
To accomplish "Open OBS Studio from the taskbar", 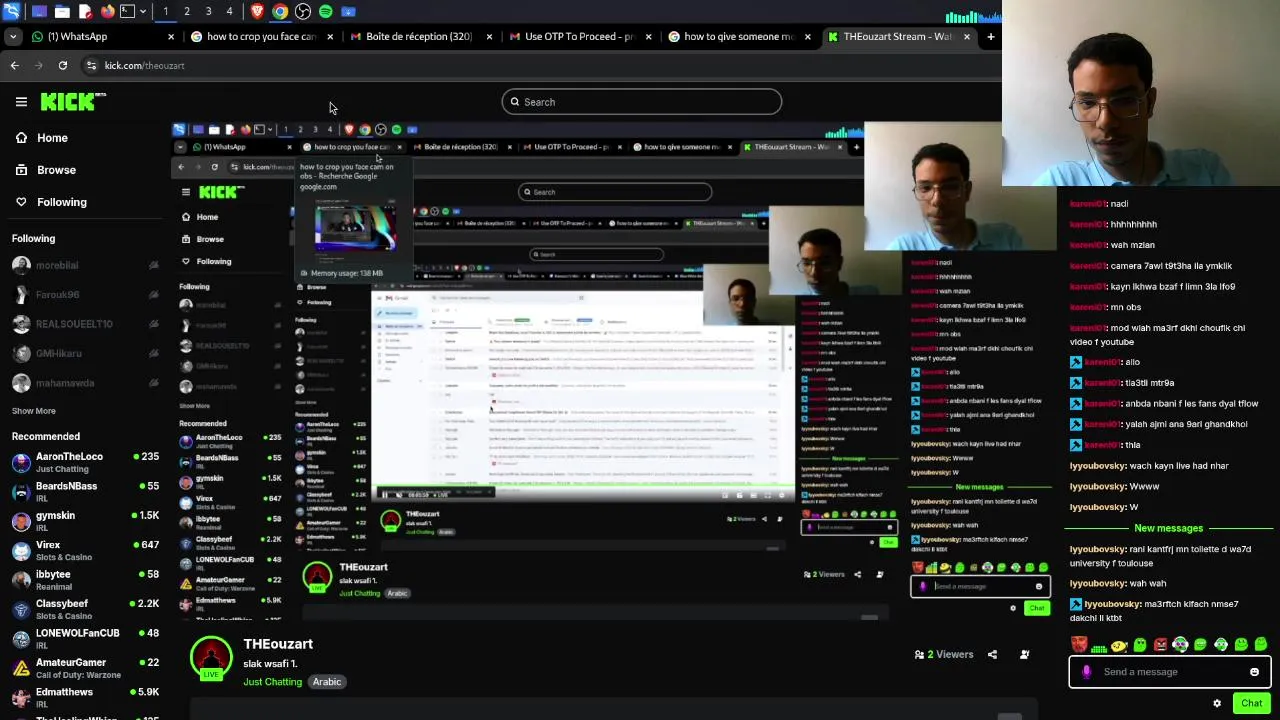I will tap(303, 12).
